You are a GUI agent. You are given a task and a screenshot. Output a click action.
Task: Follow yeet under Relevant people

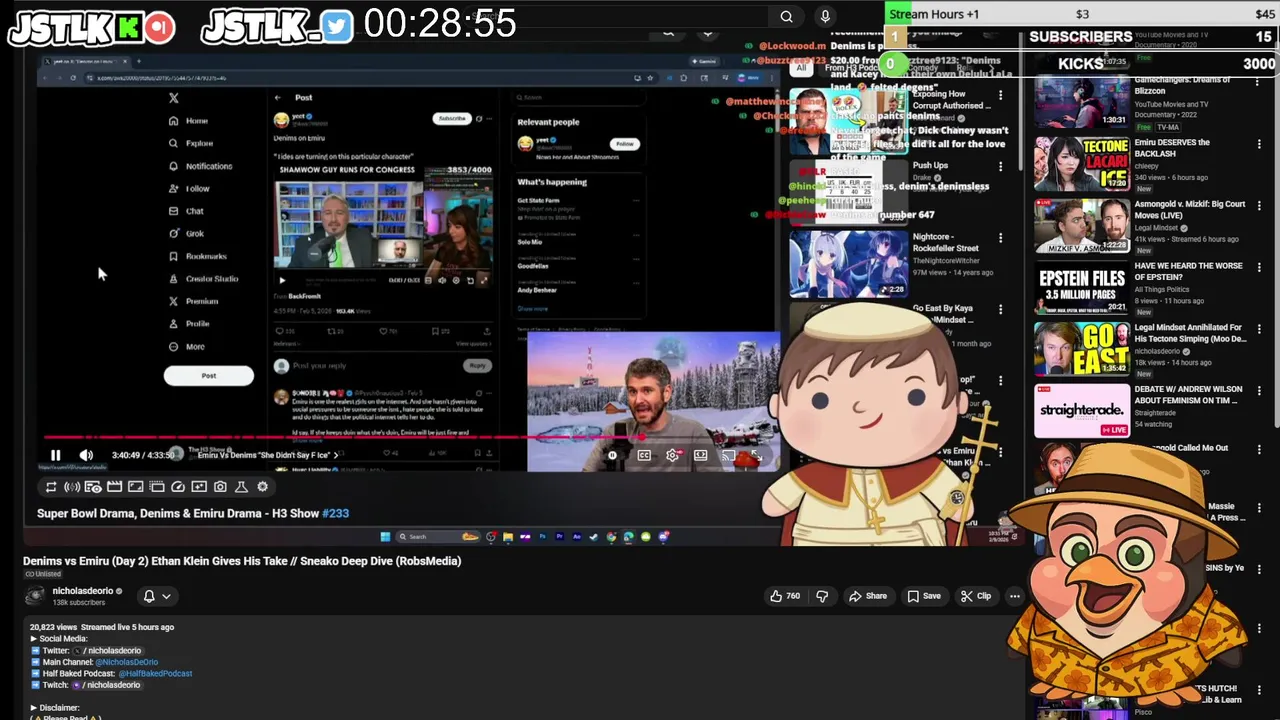[x=624, y=143]
